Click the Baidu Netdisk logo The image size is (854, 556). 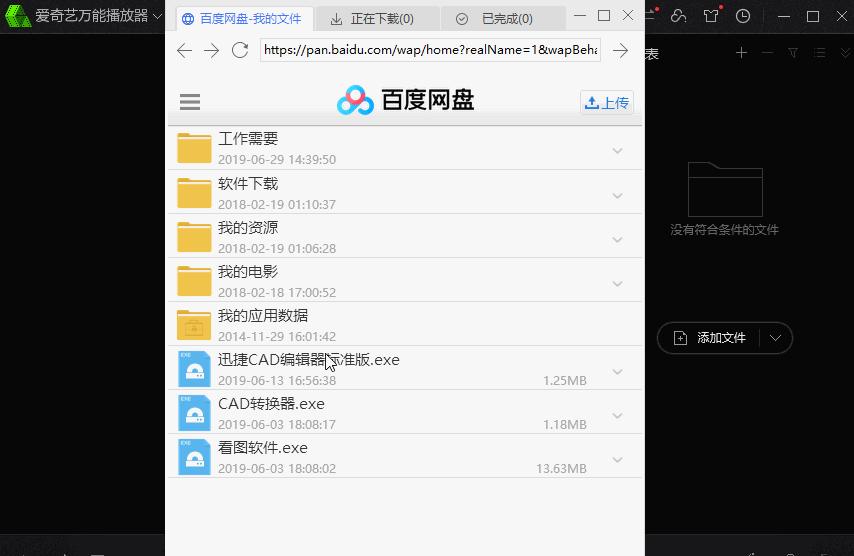click(x=405, y=100)
